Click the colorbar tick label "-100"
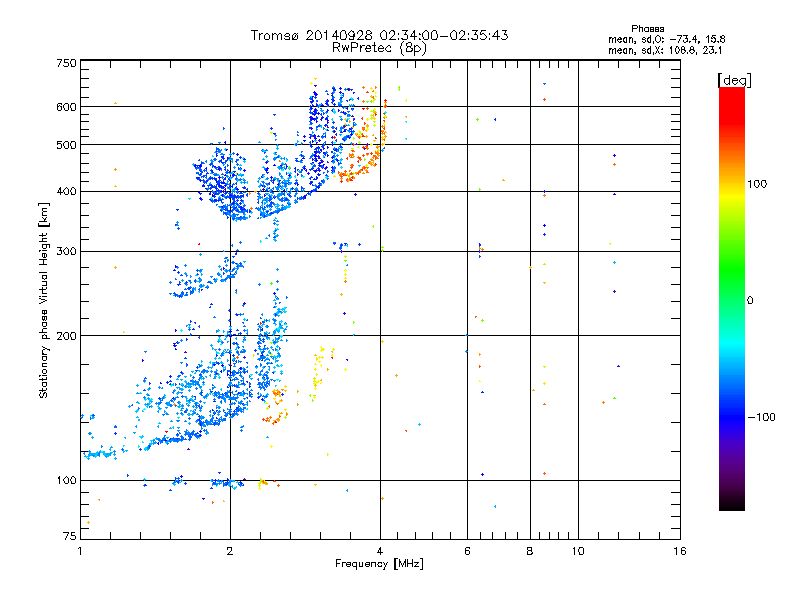 point(761,417)
